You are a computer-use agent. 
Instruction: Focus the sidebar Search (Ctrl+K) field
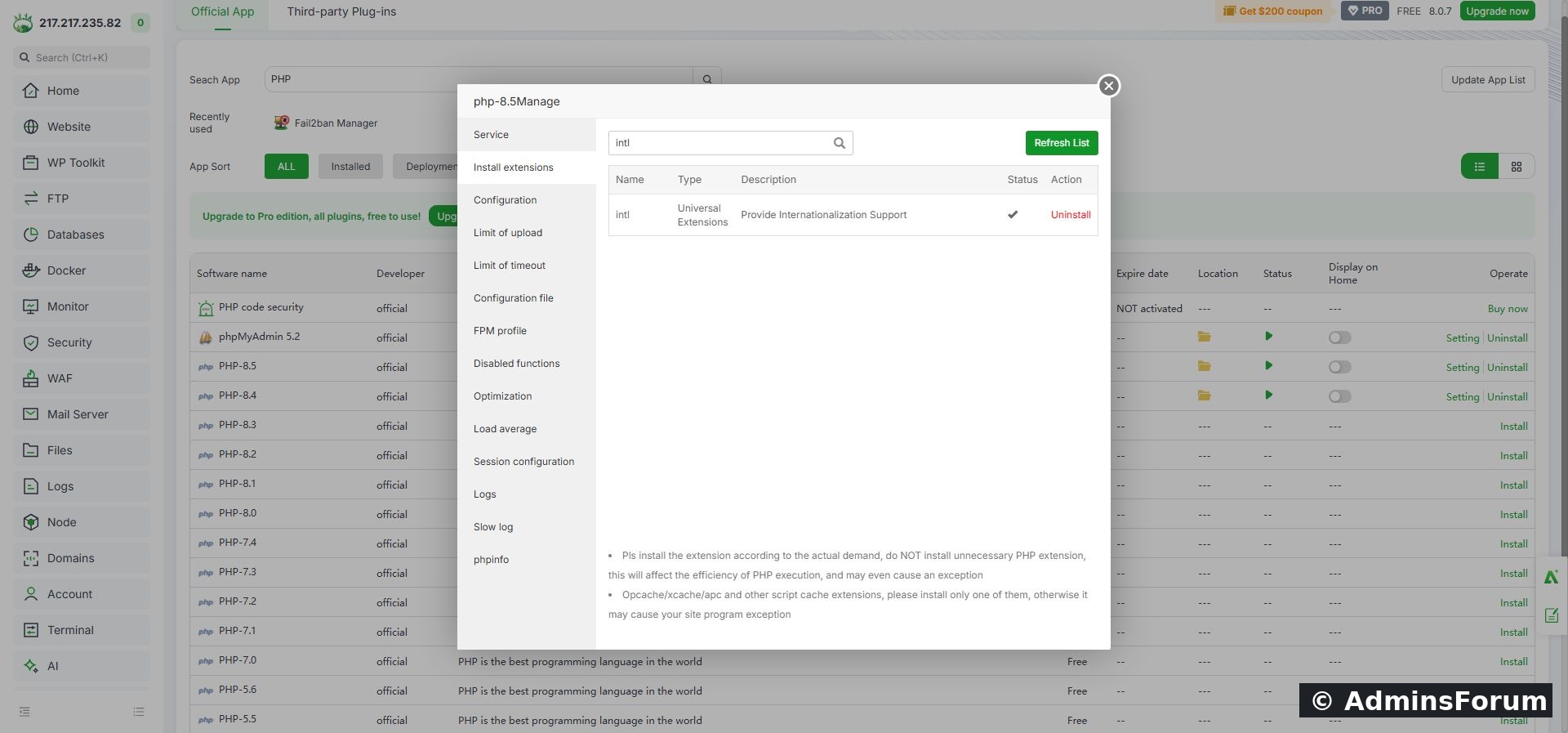coord(82,57)
